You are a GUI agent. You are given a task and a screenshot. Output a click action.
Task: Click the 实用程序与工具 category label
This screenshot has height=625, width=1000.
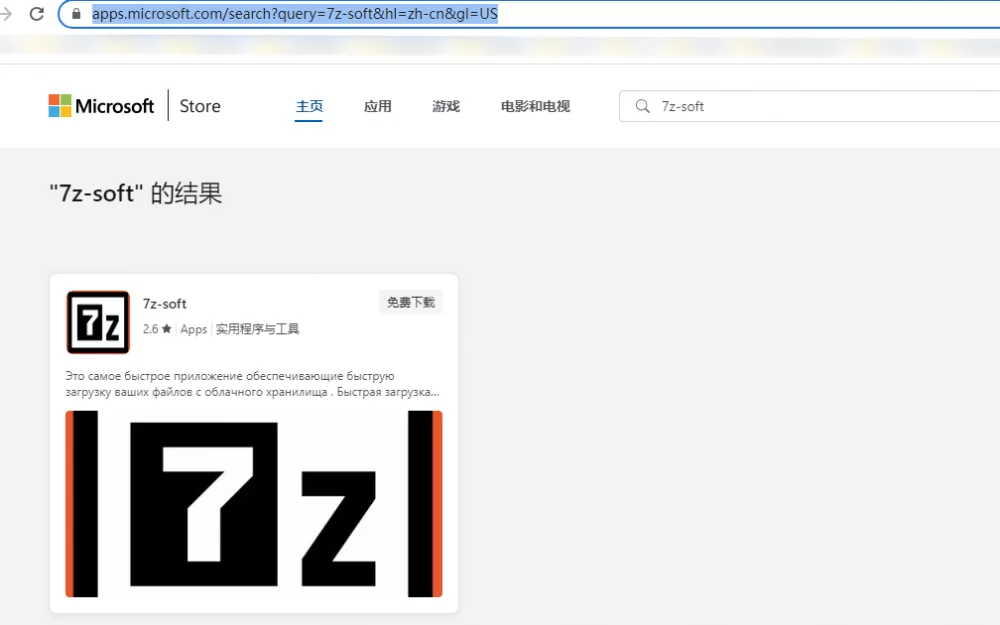(257, 329)
